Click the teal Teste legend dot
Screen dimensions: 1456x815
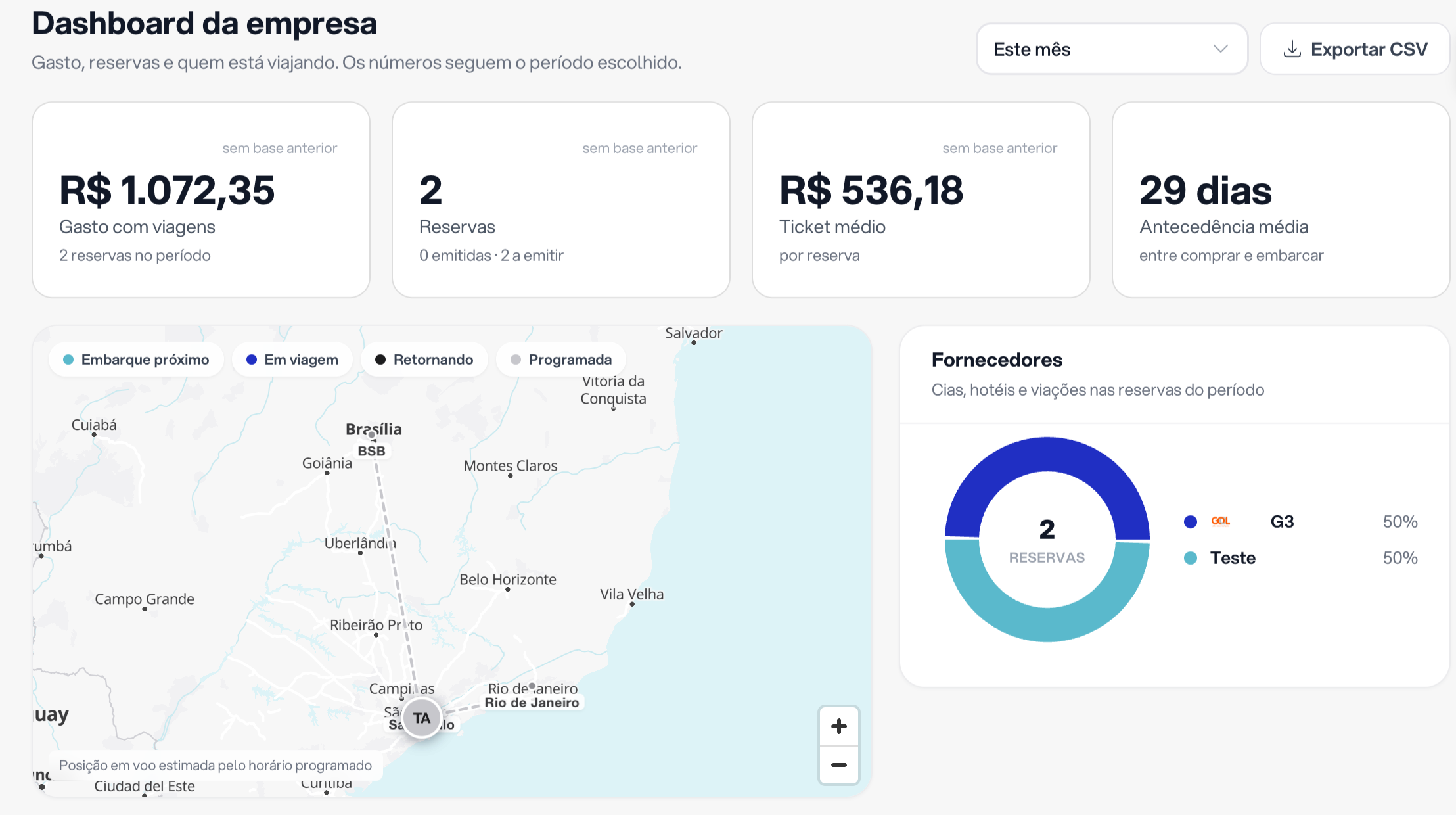(1191, 558)
